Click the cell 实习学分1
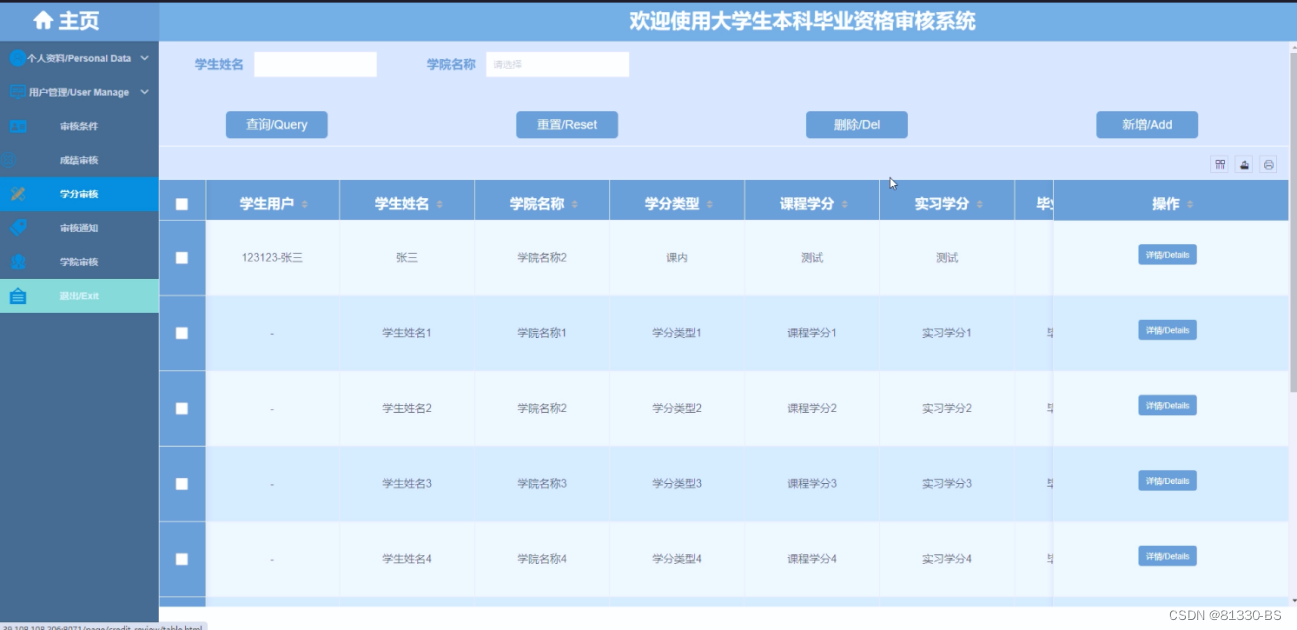 coord(947,333)
